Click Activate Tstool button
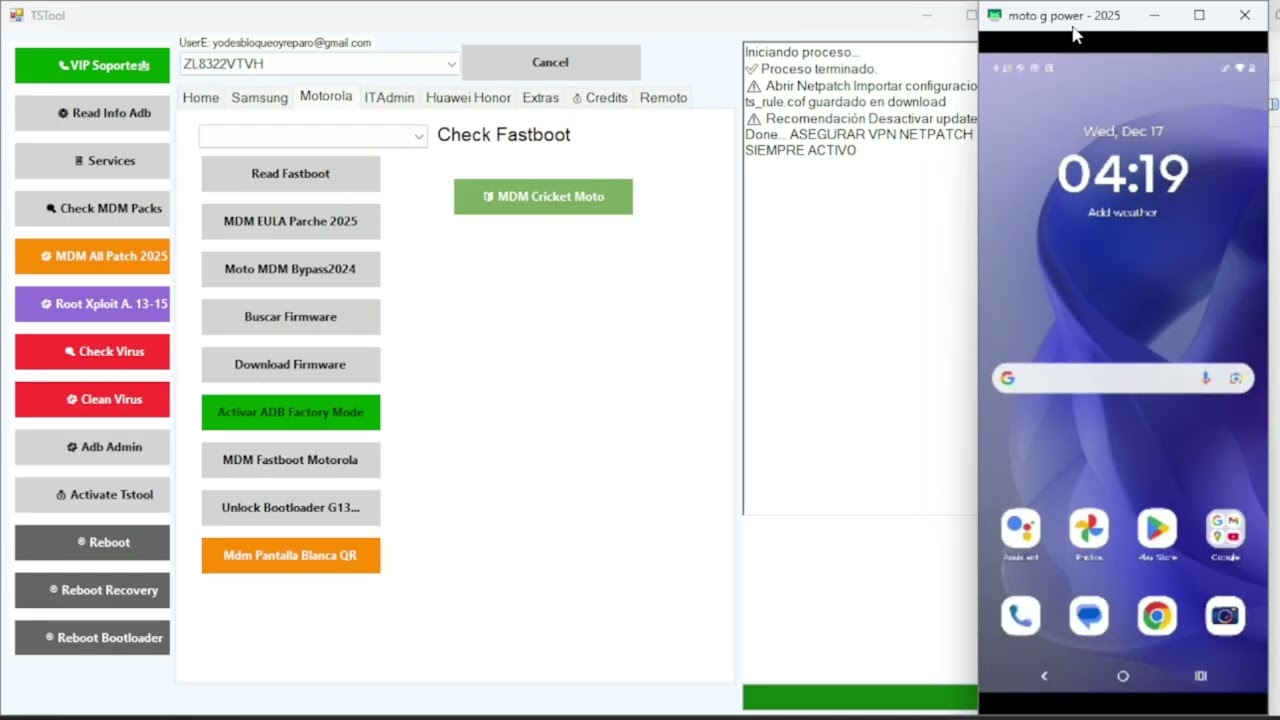 [92, 494]
